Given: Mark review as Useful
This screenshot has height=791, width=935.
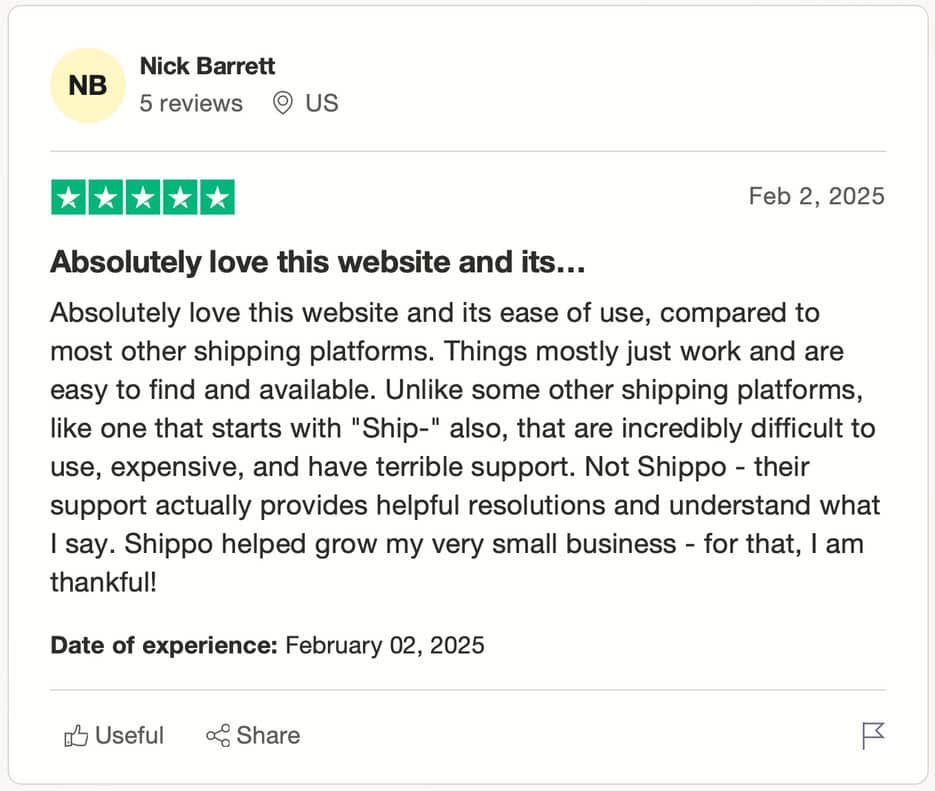Looking at the screenshot, I should tap(113, 736).
